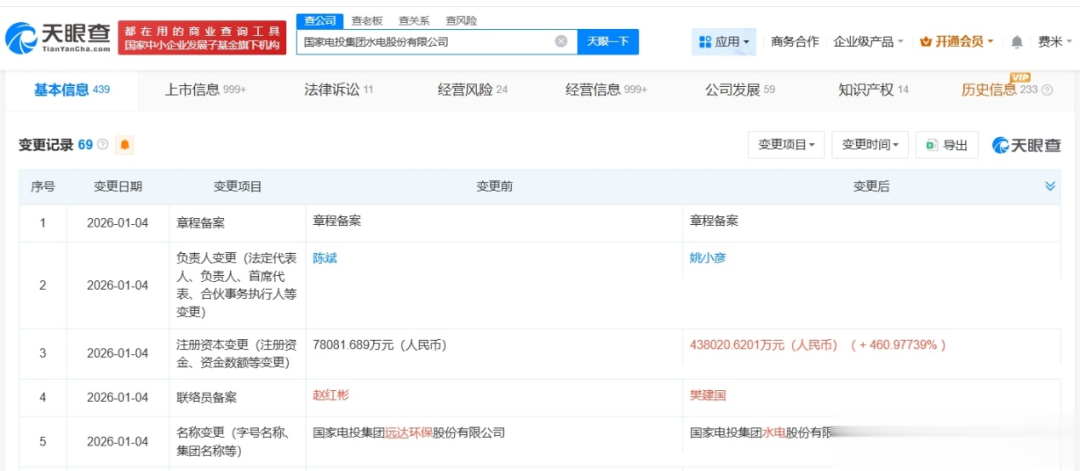The image size is (1080, 471).
Task: Open the 知识产权 tab
Action: coord(873,90)
